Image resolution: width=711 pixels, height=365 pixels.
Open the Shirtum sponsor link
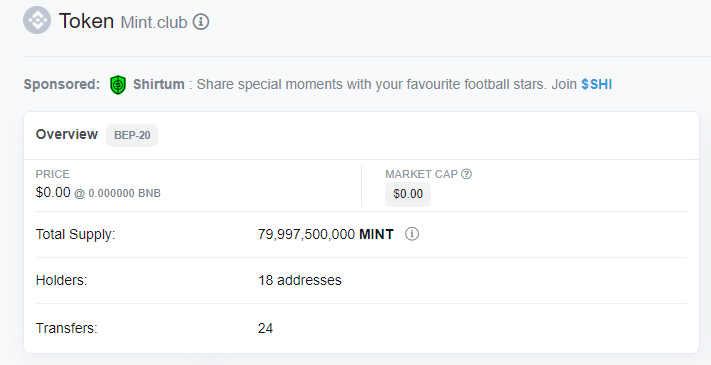159,84
